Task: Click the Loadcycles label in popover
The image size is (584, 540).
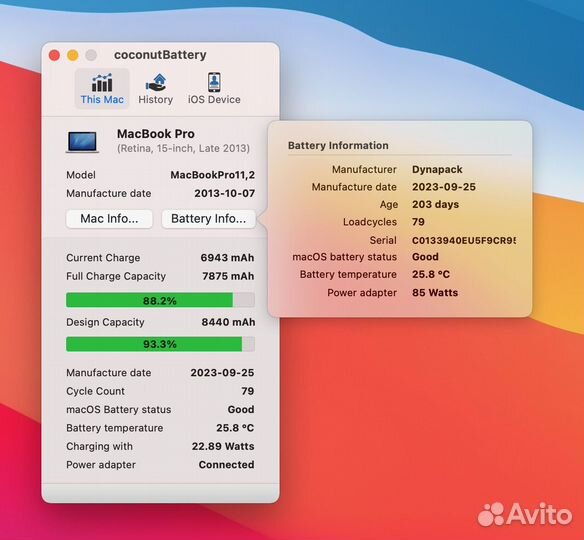Action: coord(369,222)
